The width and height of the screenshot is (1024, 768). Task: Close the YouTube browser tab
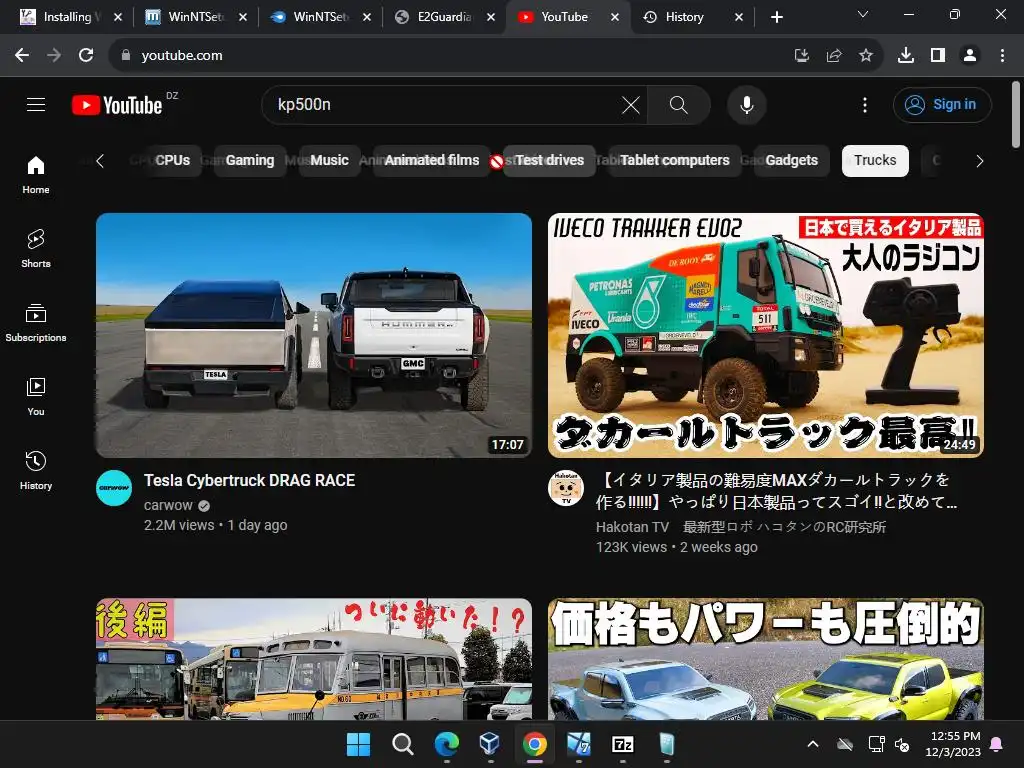(615, 17)
